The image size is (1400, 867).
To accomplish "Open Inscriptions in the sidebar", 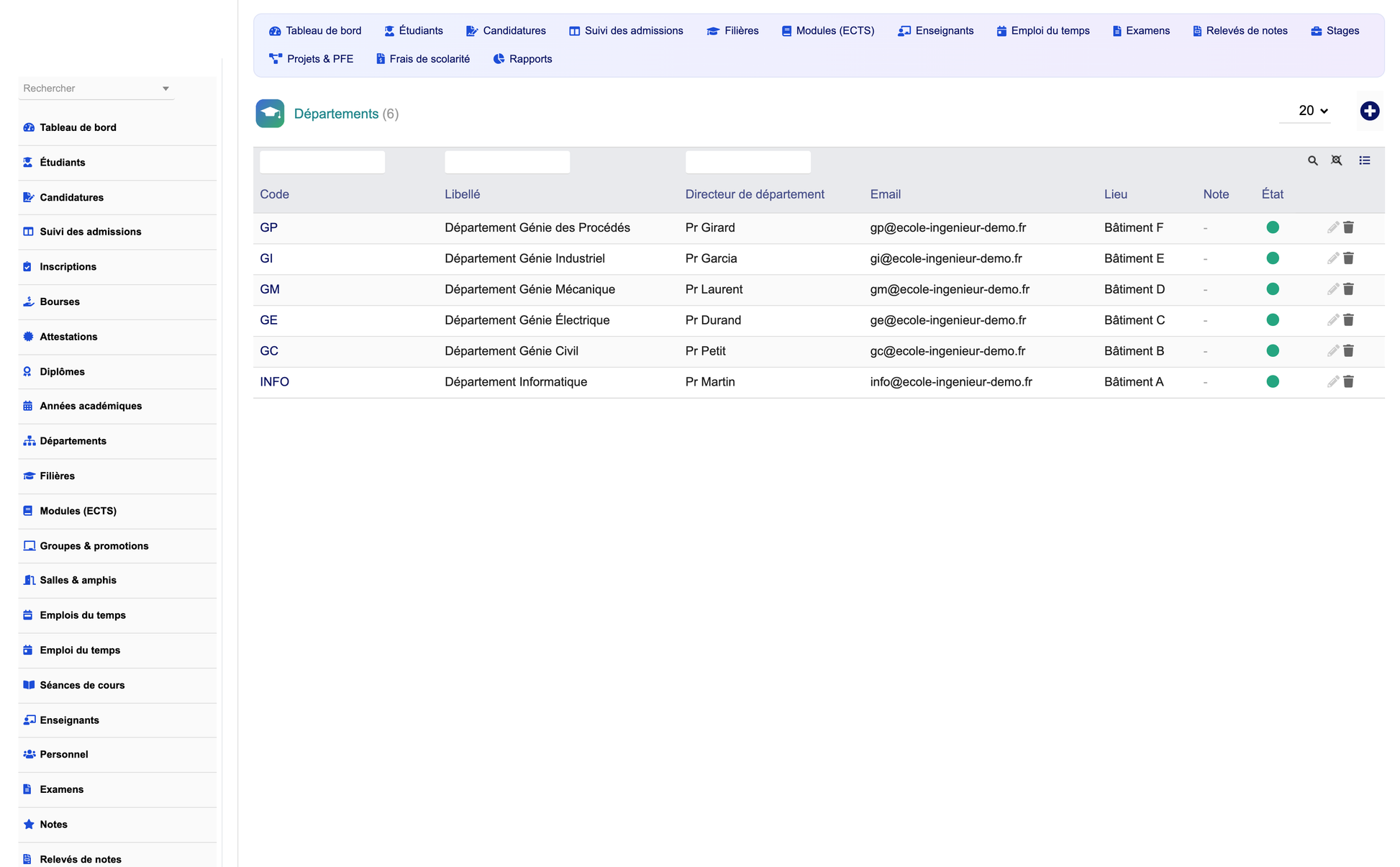I will click(x=117, y=266).
